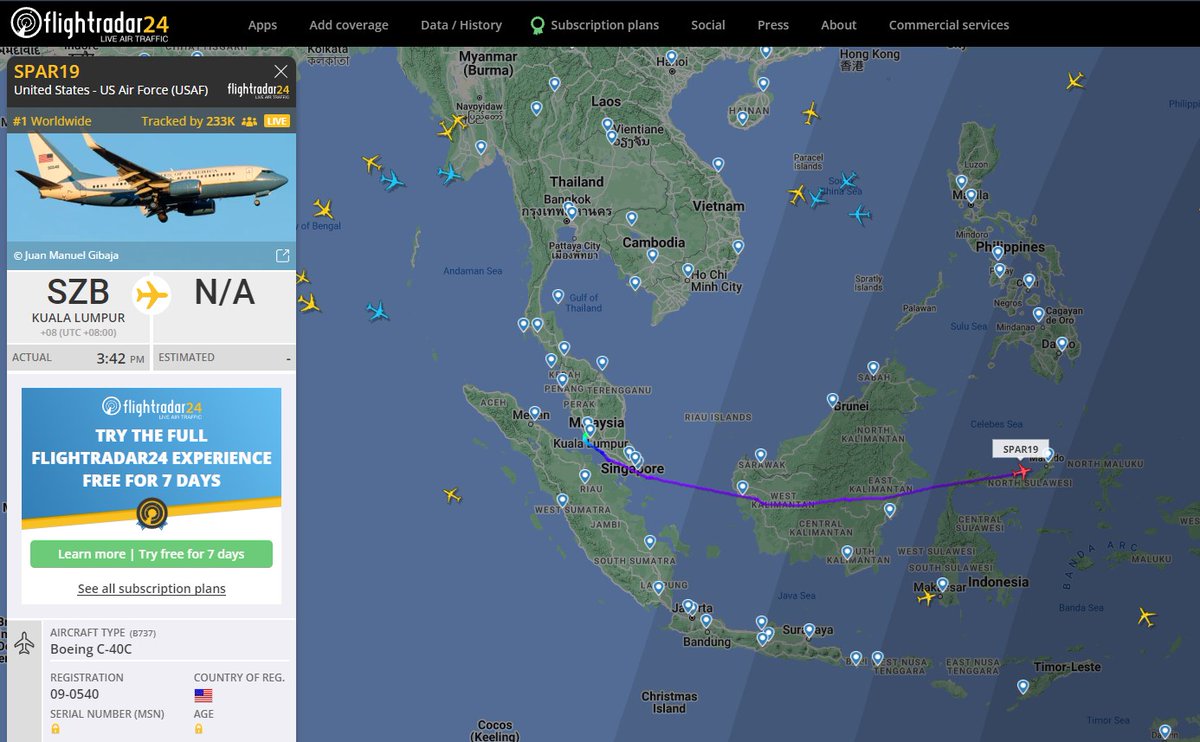The width and height of the screenshot is (1200, 742).
Task: Click yellow plane icon between SZB and N/A
Action: tap(152, 295)
